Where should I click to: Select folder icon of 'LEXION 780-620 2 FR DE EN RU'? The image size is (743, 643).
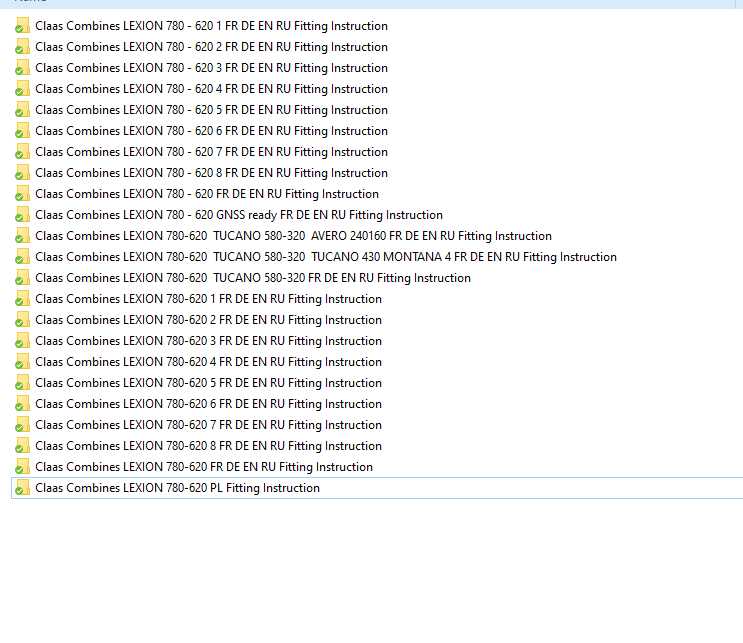[x=22, y=319]
